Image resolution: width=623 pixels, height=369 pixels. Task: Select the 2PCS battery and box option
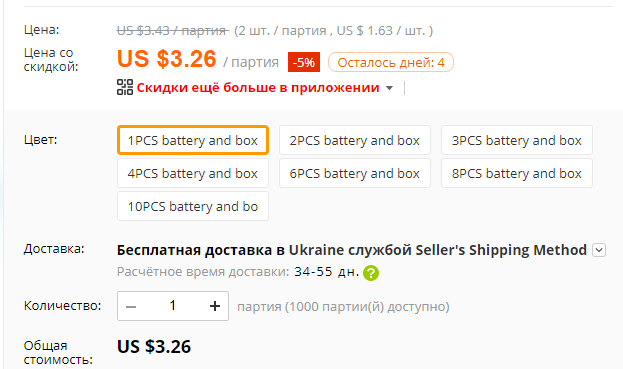point(355,140)
